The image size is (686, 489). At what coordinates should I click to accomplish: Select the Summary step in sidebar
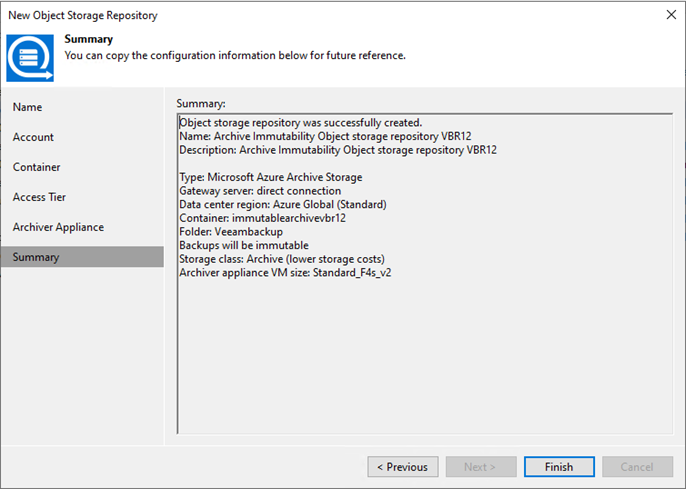(82, 257)
